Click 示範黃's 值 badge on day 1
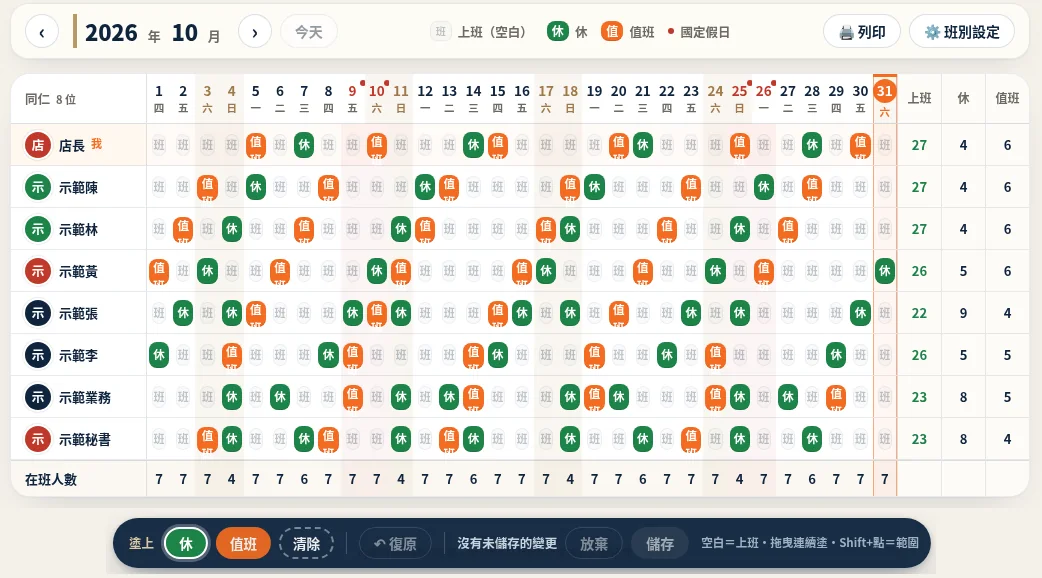This screenshot has height=578, width=1042. click(x=159, y=271)
